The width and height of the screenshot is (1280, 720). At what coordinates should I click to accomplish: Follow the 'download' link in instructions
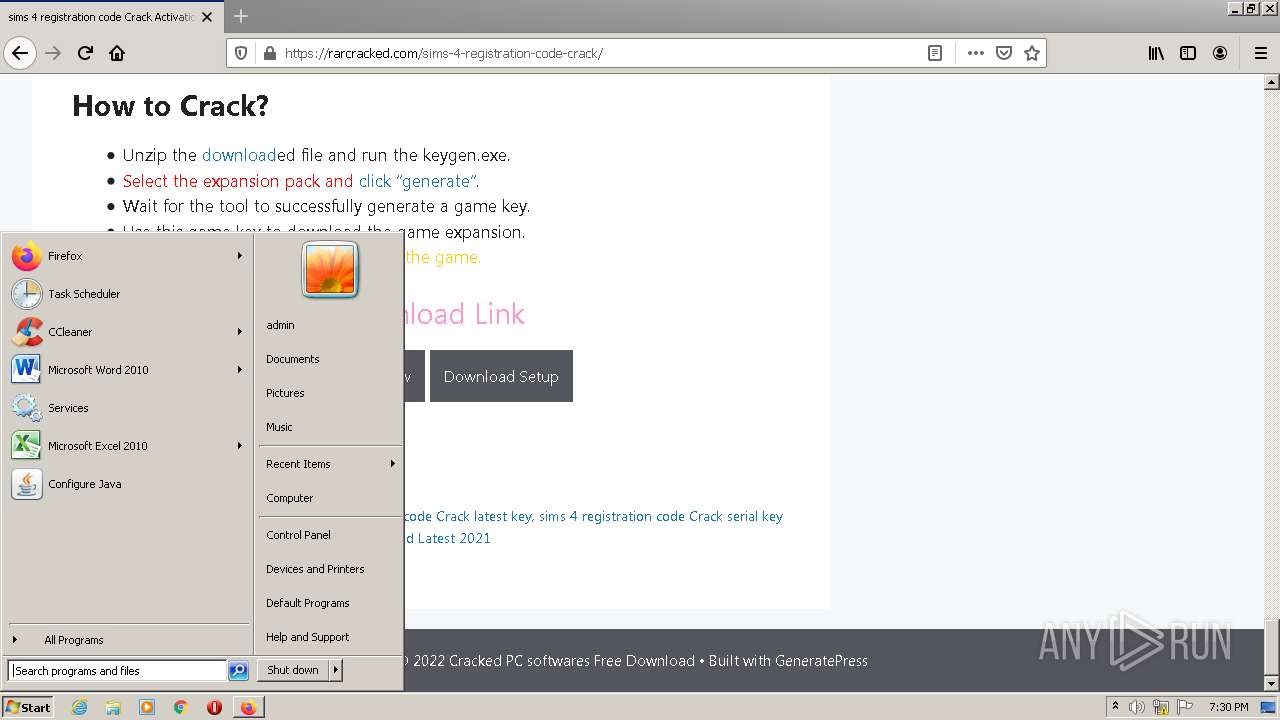(x=239, y=155)
